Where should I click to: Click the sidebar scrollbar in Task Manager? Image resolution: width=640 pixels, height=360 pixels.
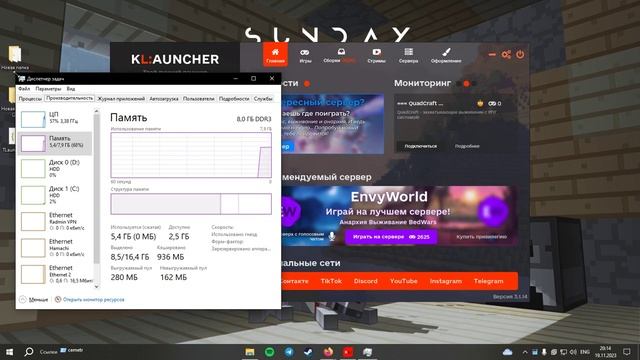[96, 189]
